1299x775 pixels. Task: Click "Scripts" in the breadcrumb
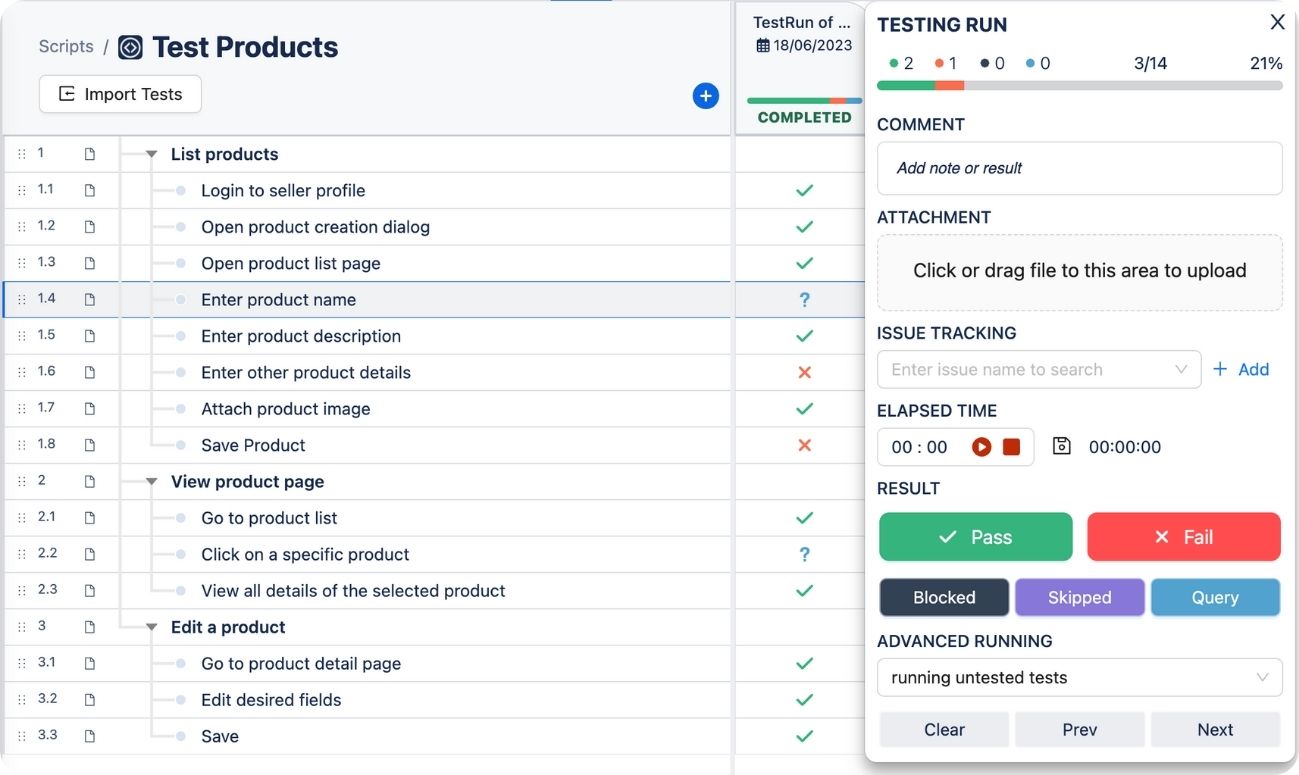point(65,46)
